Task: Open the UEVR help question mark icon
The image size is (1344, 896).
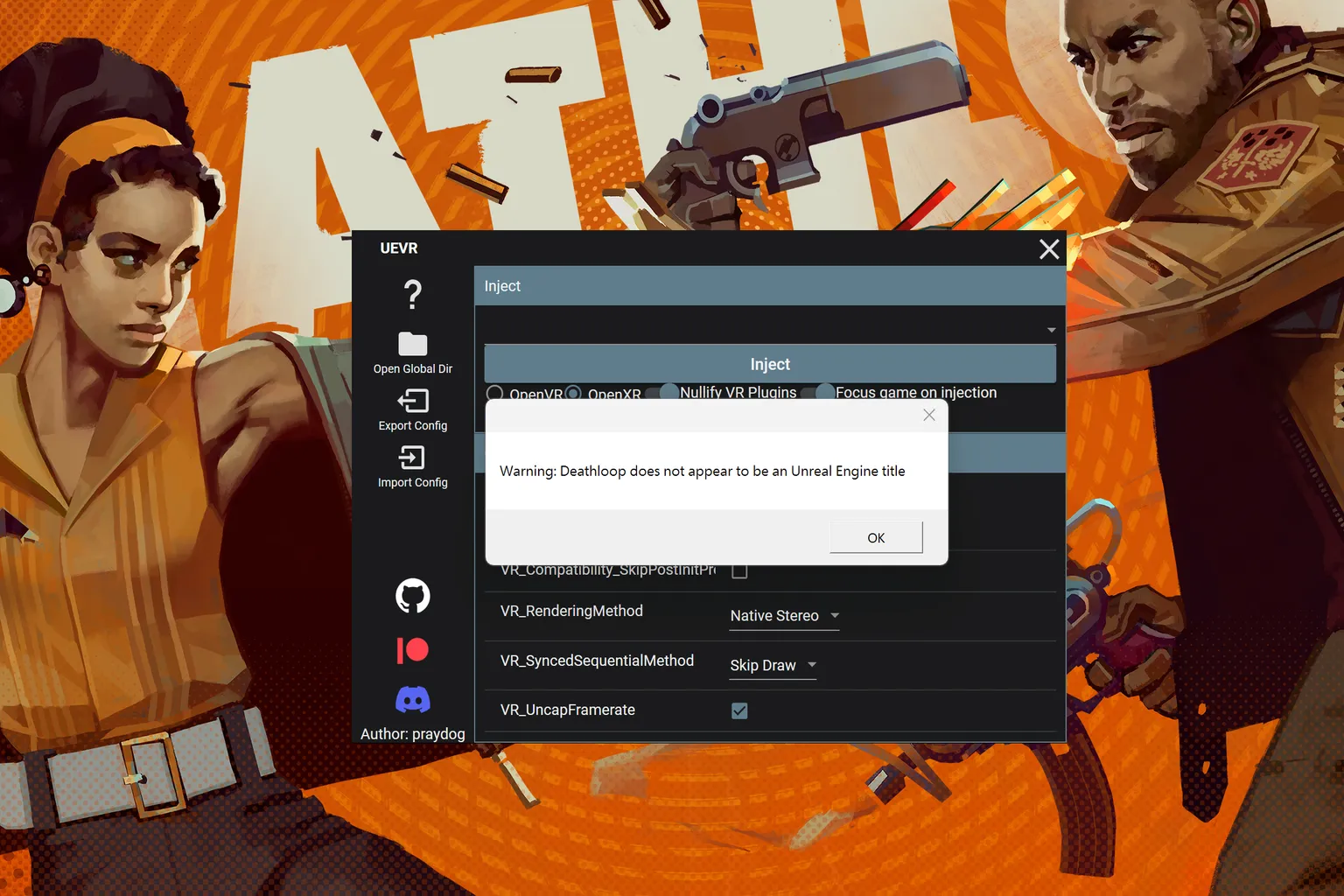Action: tap(413, 295)
